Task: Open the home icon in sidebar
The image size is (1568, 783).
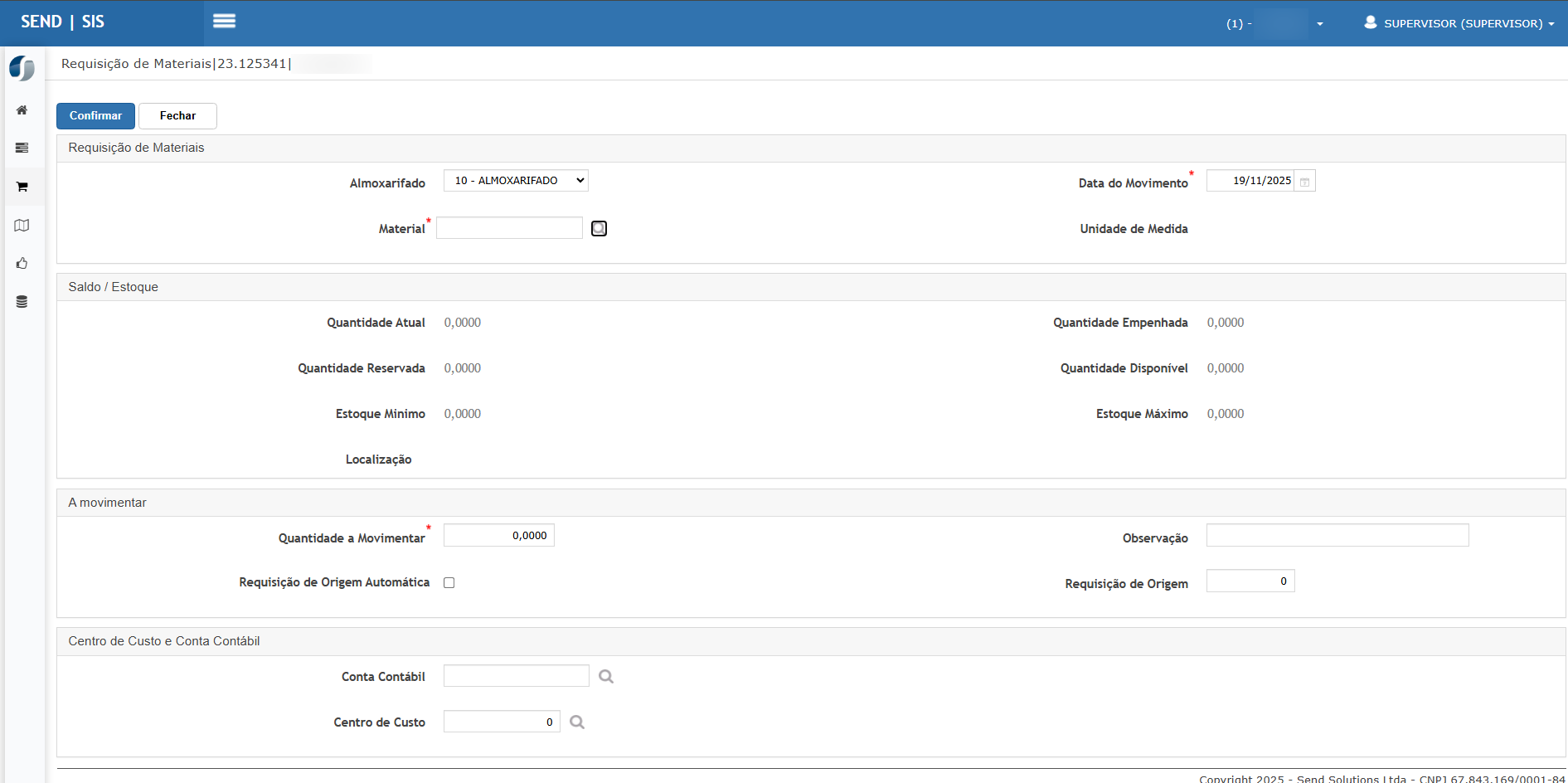Action: click(22, 110)
